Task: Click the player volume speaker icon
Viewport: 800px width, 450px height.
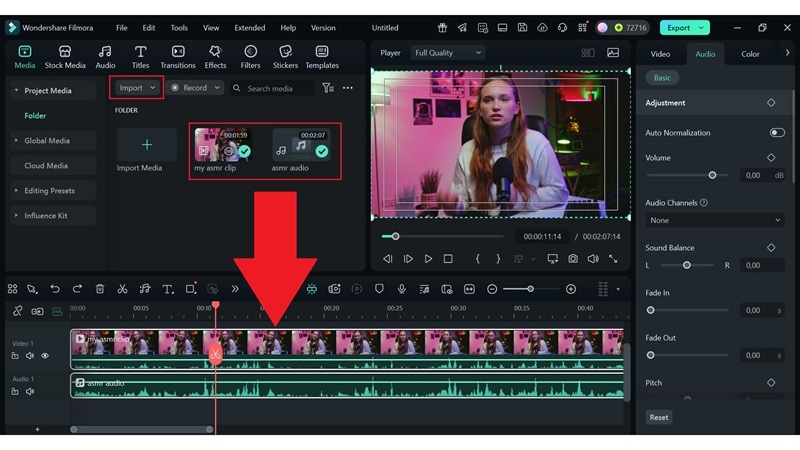Action: click(593, 259)
